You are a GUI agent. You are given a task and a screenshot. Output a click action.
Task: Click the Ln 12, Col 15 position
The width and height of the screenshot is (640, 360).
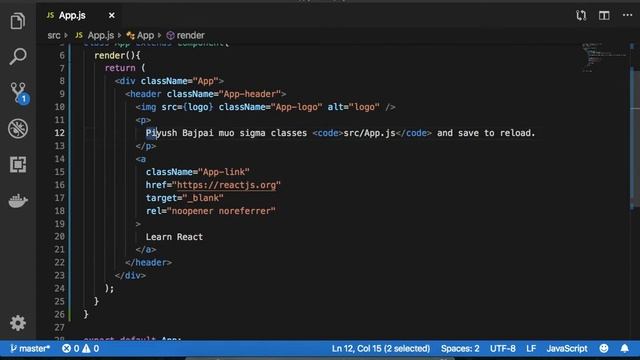380,349
